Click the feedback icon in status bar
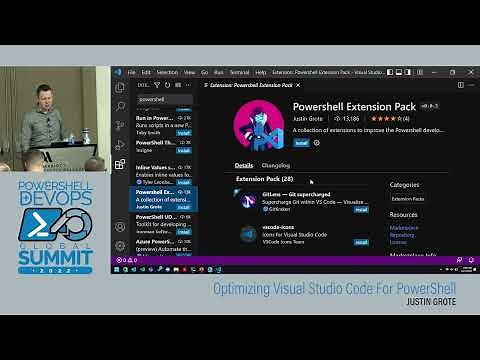Screen dimensions: 480x360 click(x=459, y=260)
